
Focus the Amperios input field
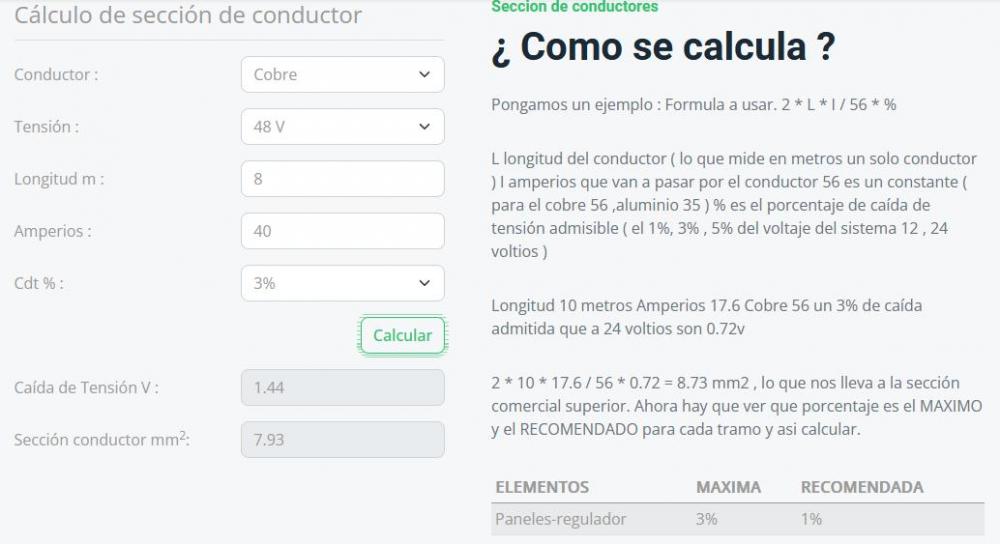point(342,231)
